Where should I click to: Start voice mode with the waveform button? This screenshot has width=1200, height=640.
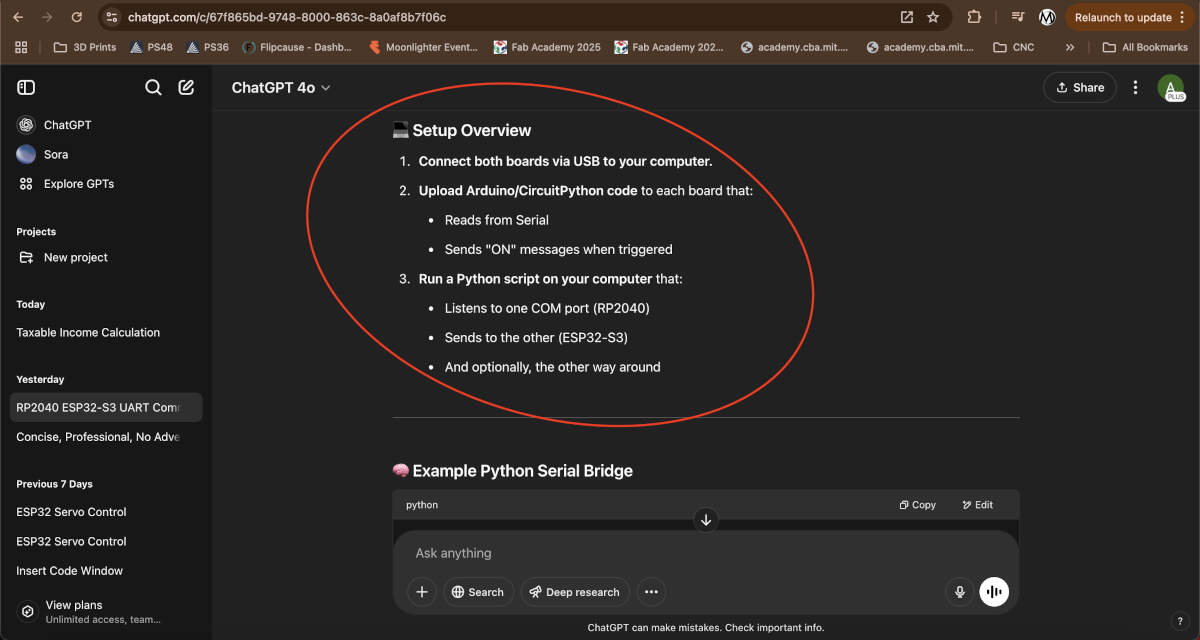994,592
